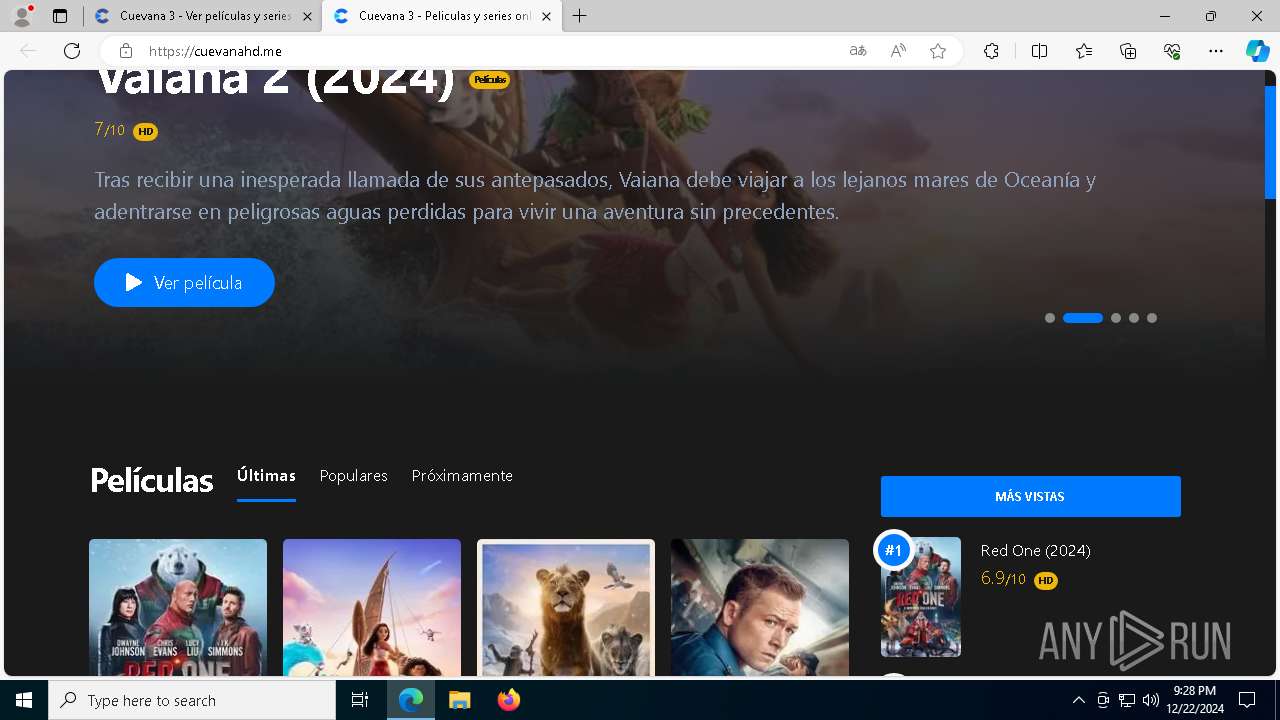Switch to the Últimas tab
1280x720 pixels.
pyautogui.click(x=266, y=476)
